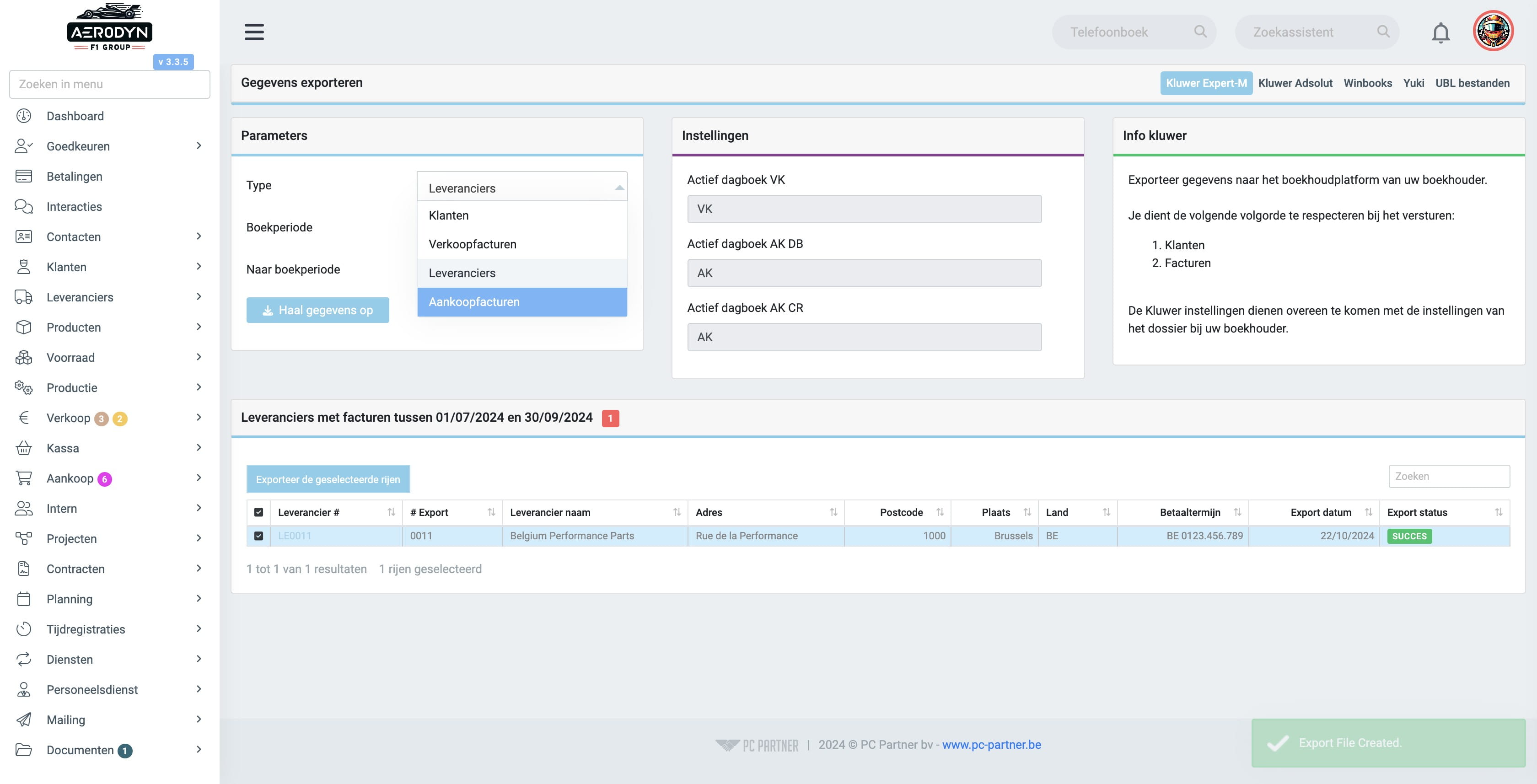The image size is (1537, 784).
Task: Open supplier link LE0011
Action: (x=295, y=536)
